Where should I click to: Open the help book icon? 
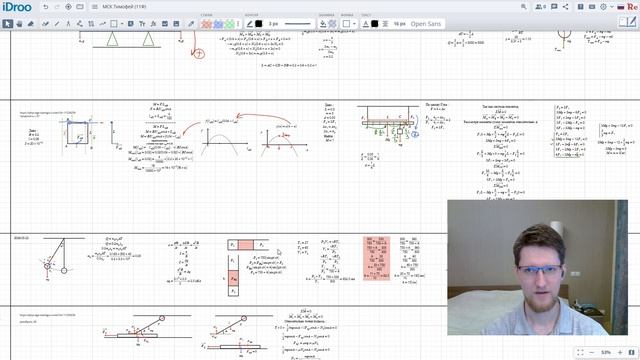click(x=580, y=7)
